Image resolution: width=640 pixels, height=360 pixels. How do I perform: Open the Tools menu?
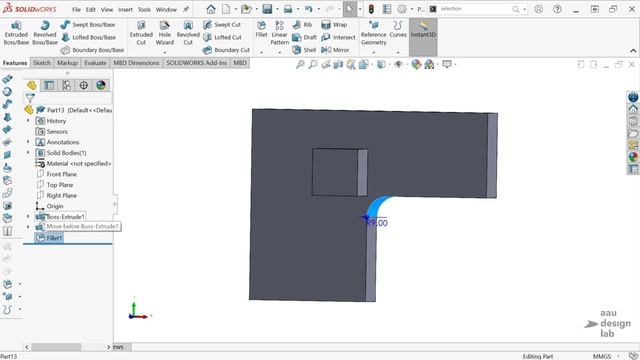(x=144, y=9)
